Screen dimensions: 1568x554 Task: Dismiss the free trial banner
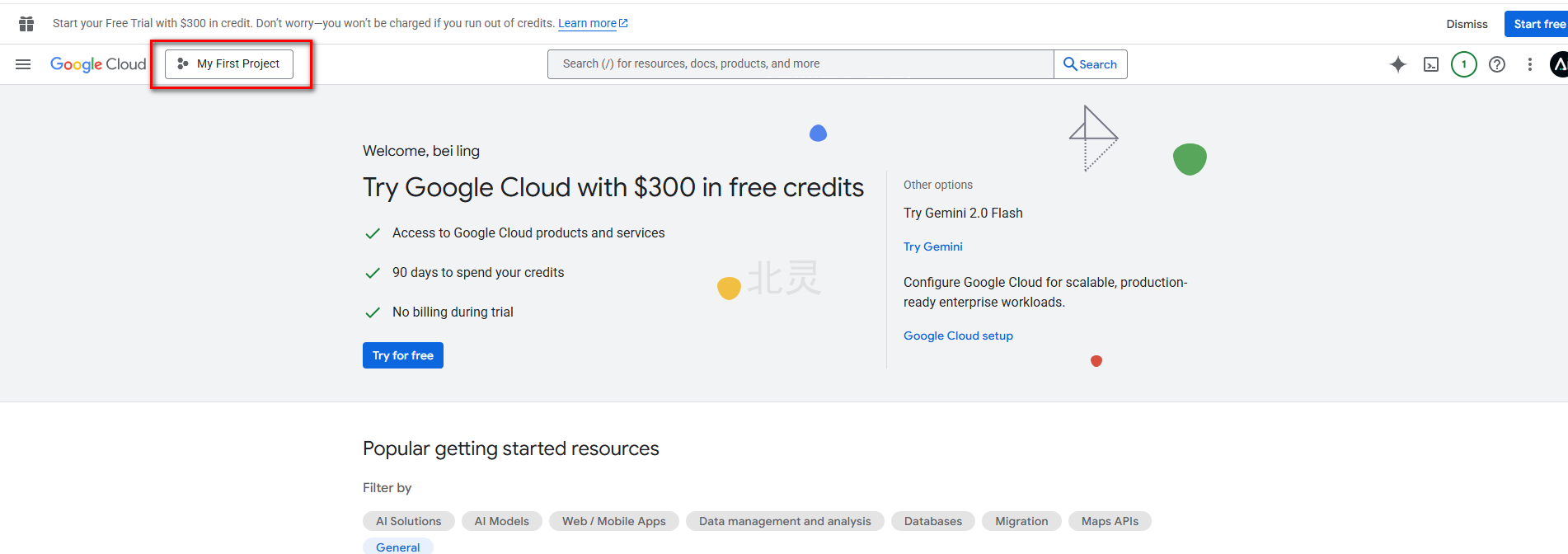click(x=1467, y=24)
